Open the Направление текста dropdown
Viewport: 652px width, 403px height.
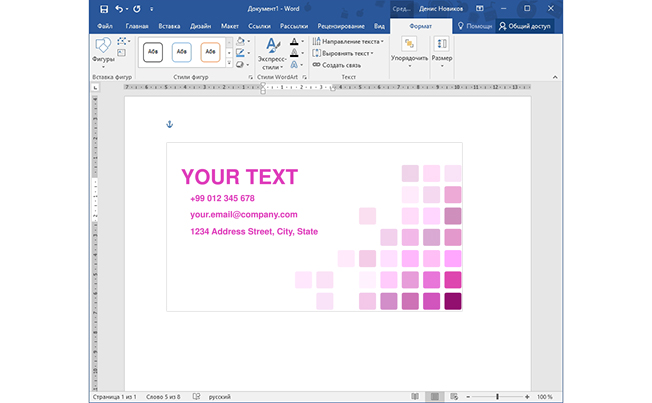point(348,41)
